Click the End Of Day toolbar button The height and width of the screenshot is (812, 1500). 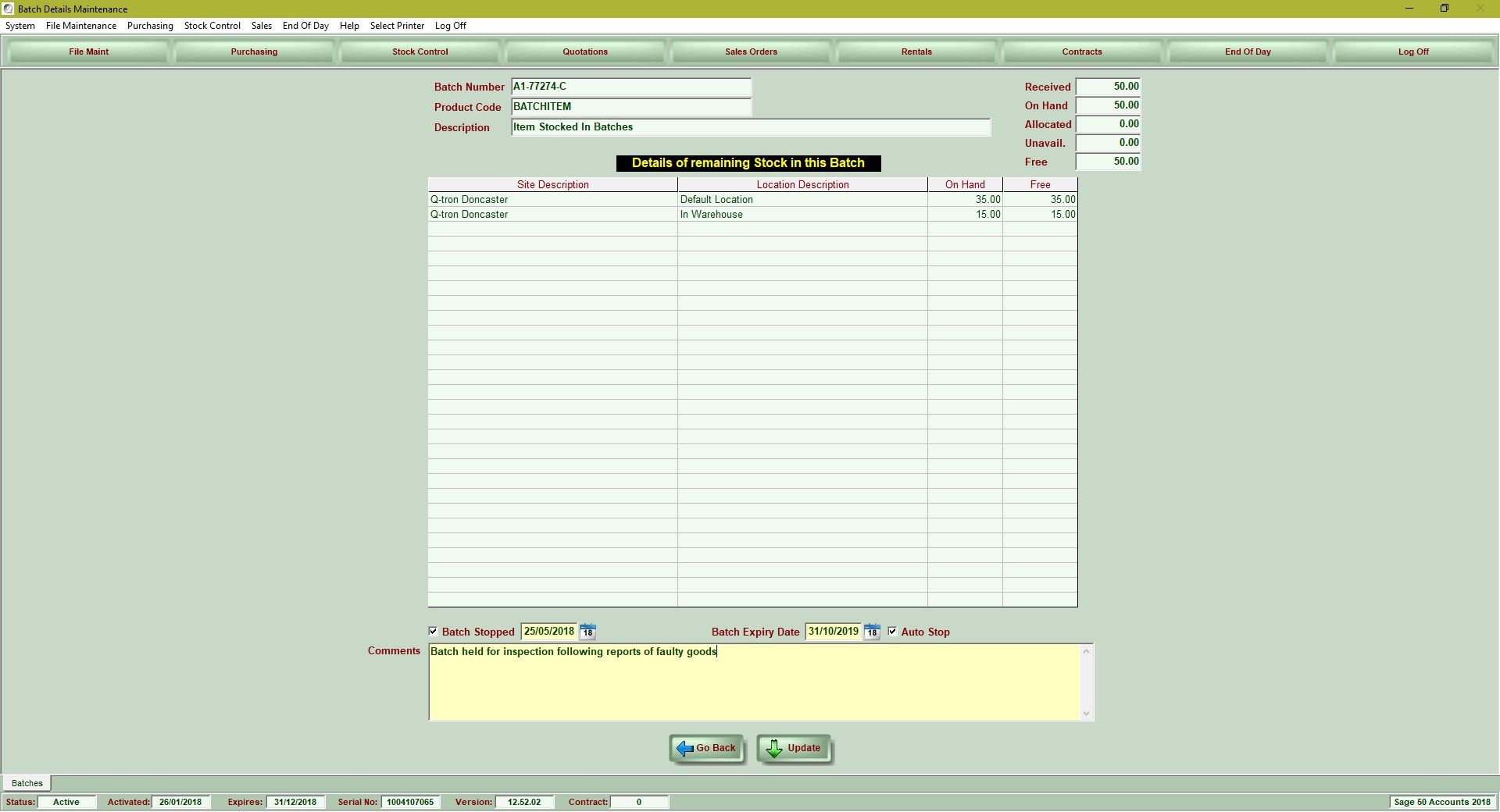pos(1248,52)
